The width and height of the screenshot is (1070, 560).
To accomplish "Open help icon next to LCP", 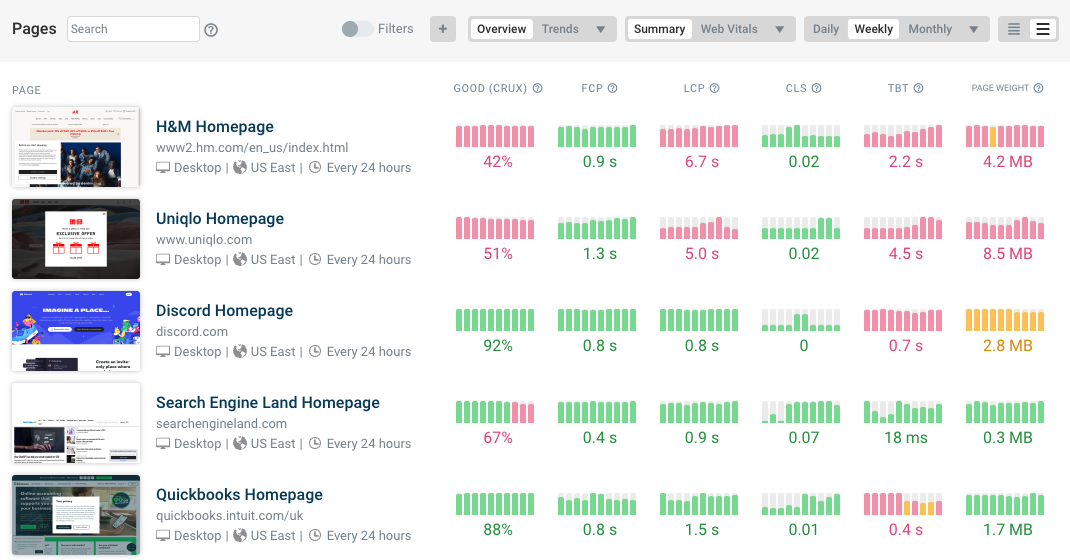I will tap(714, 88).
